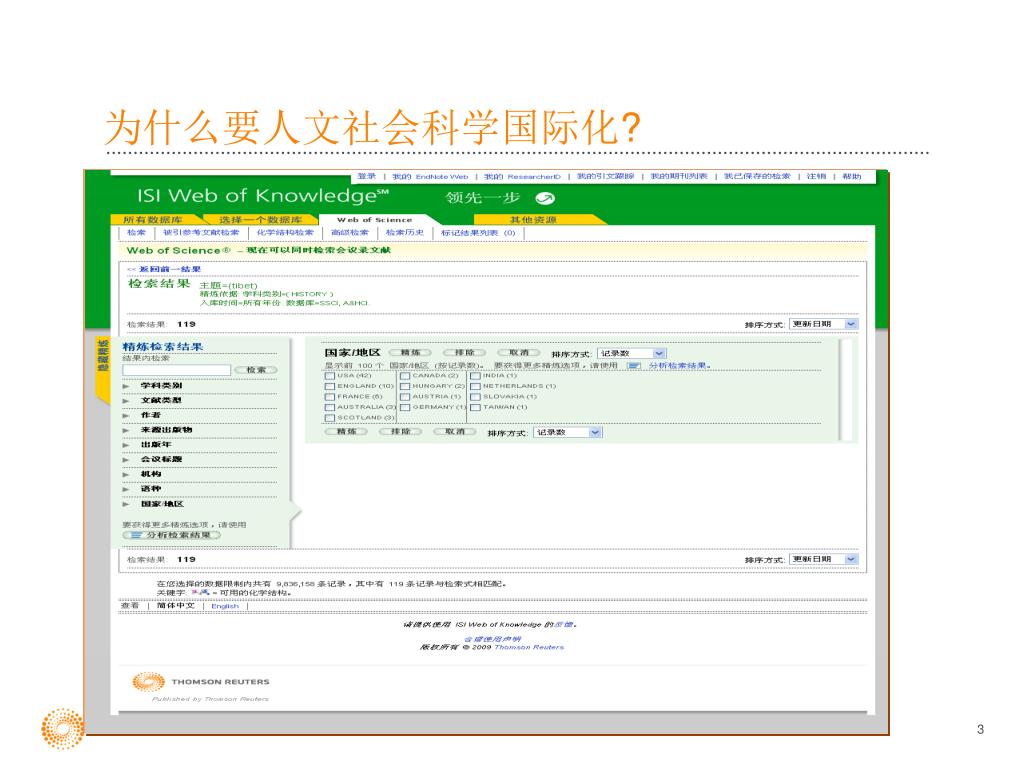Open 我已保存的检索 link
The image size is (1024, 768).
point(758,176)
